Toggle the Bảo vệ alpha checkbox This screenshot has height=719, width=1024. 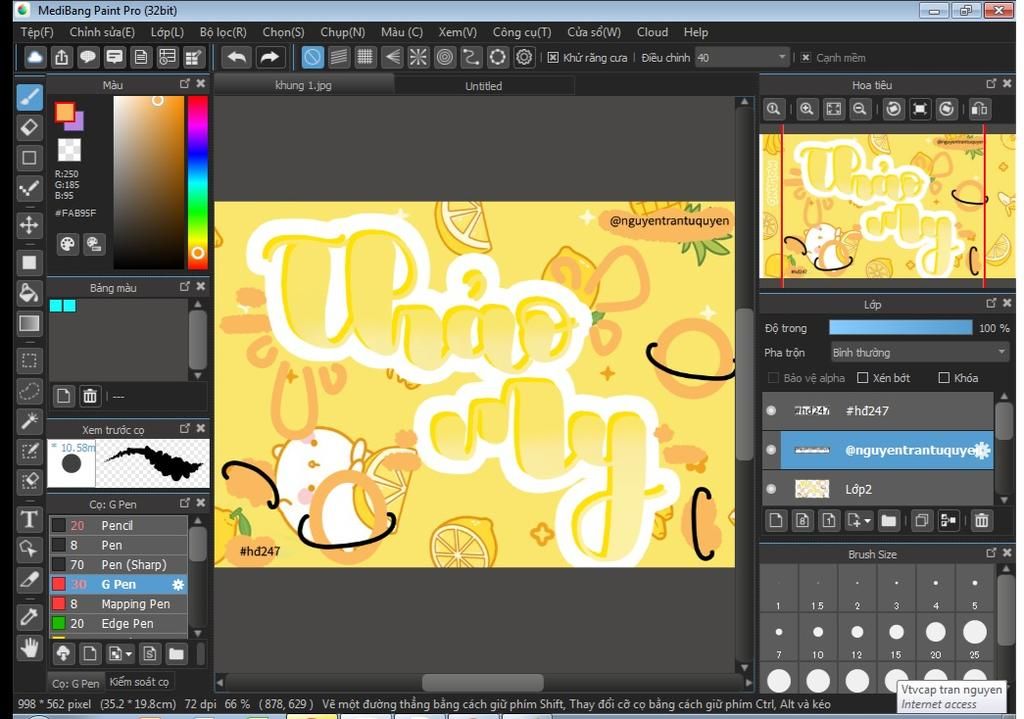pos(773,377)
